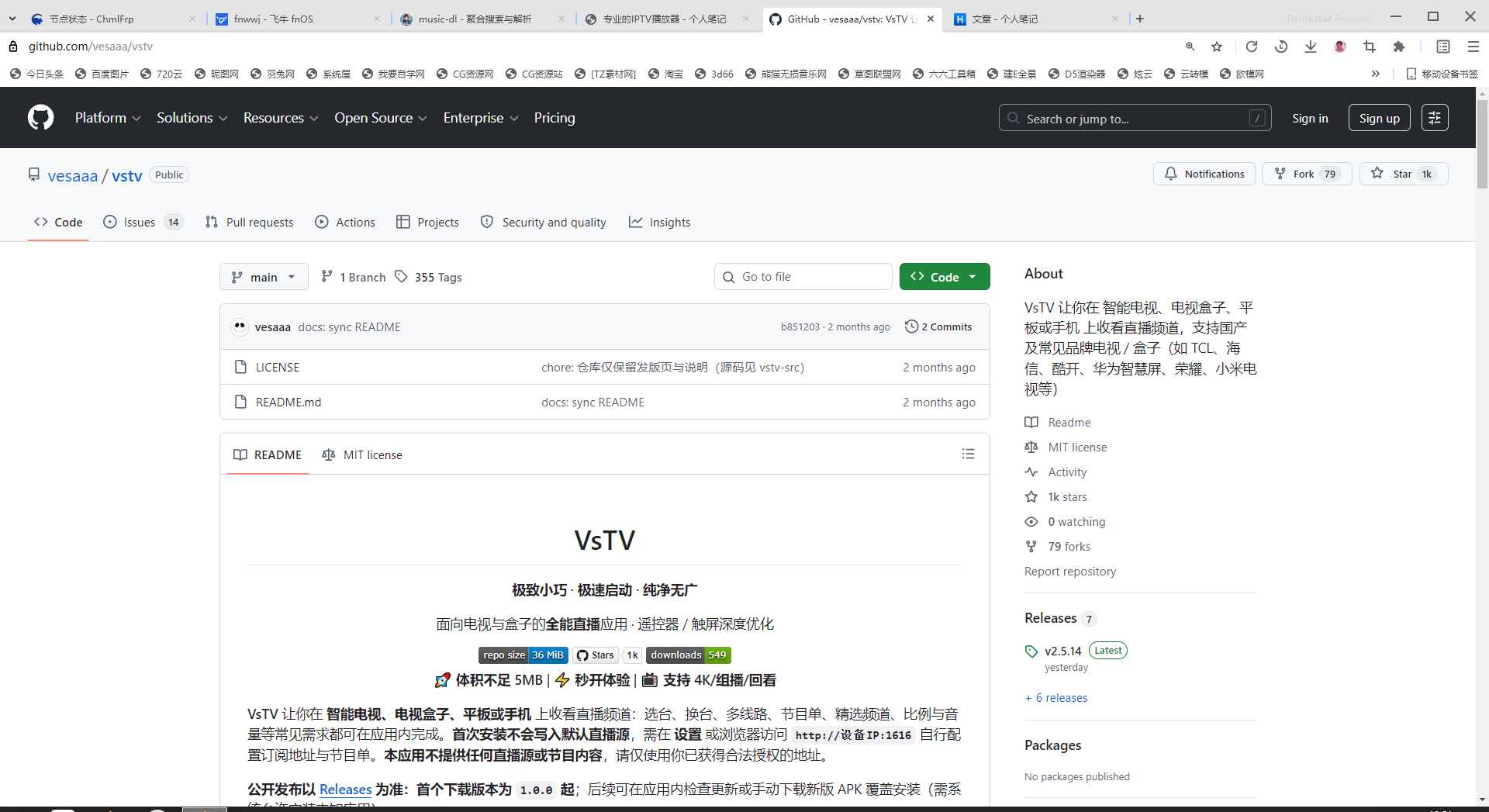Go to the Actions tab

point(345,223)
